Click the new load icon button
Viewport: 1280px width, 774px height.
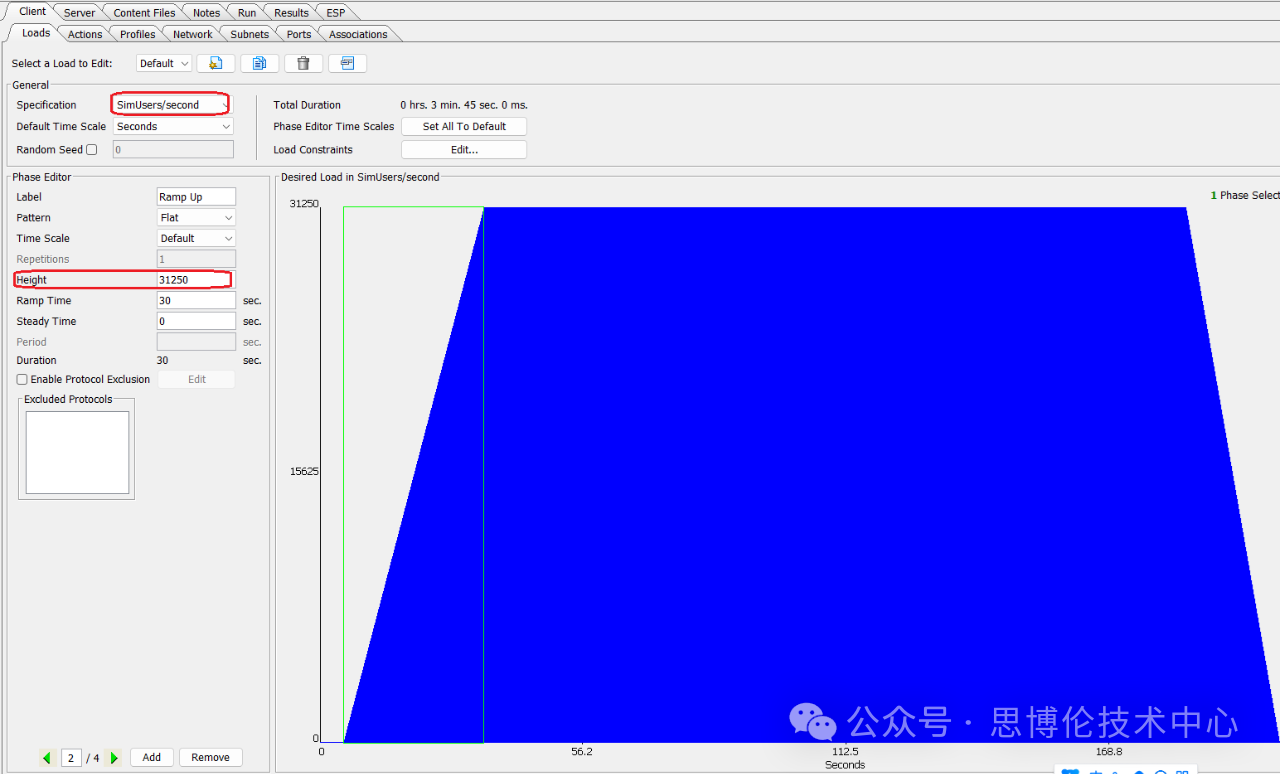point(215,63)
